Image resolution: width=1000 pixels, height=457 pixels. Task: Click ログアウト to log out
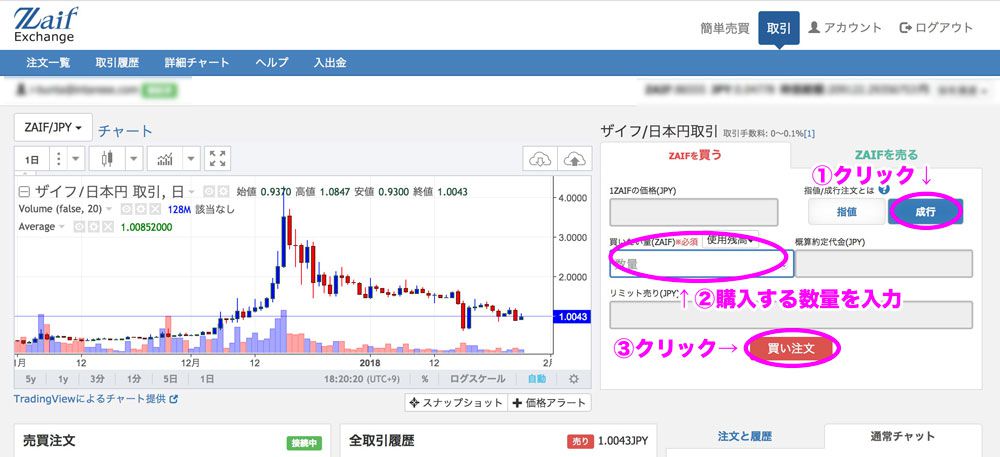coord(936,28)
